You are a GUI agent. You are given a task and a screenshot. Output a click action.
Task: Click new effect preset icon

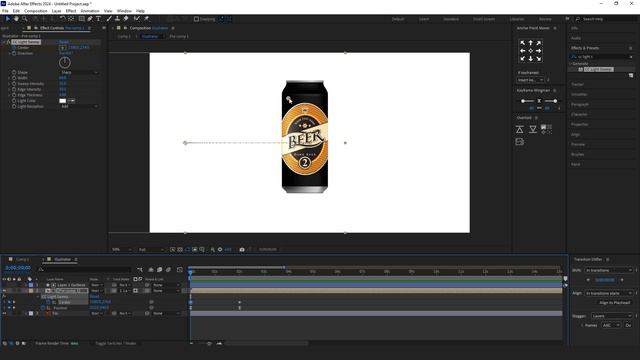631,76
